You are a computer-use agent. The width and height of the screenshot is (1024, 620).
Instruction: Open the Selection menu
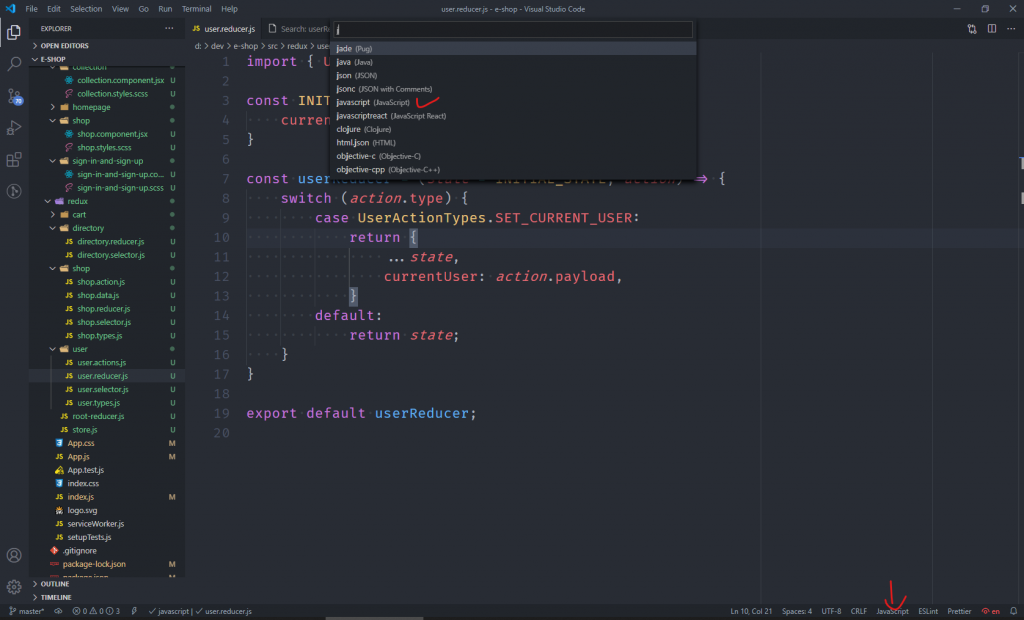coord(86,9)
